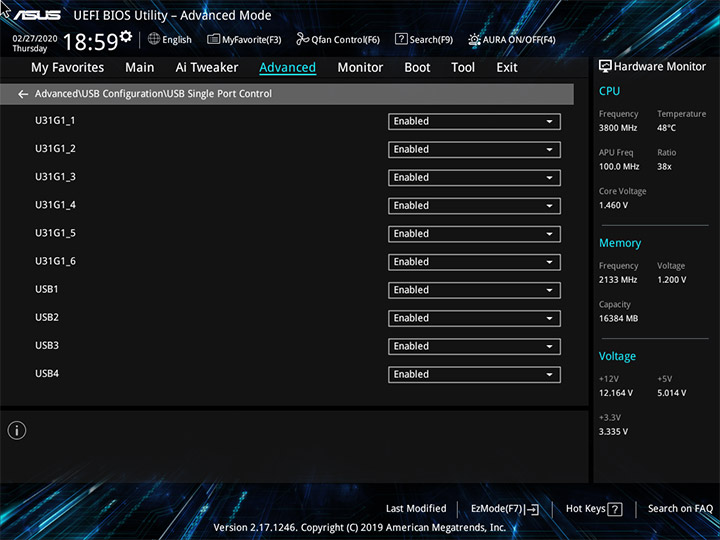The height and width of the screenshot is (540, 720).
Task: Click the AURA ON/OFF(F4) label
Action: 519,40
